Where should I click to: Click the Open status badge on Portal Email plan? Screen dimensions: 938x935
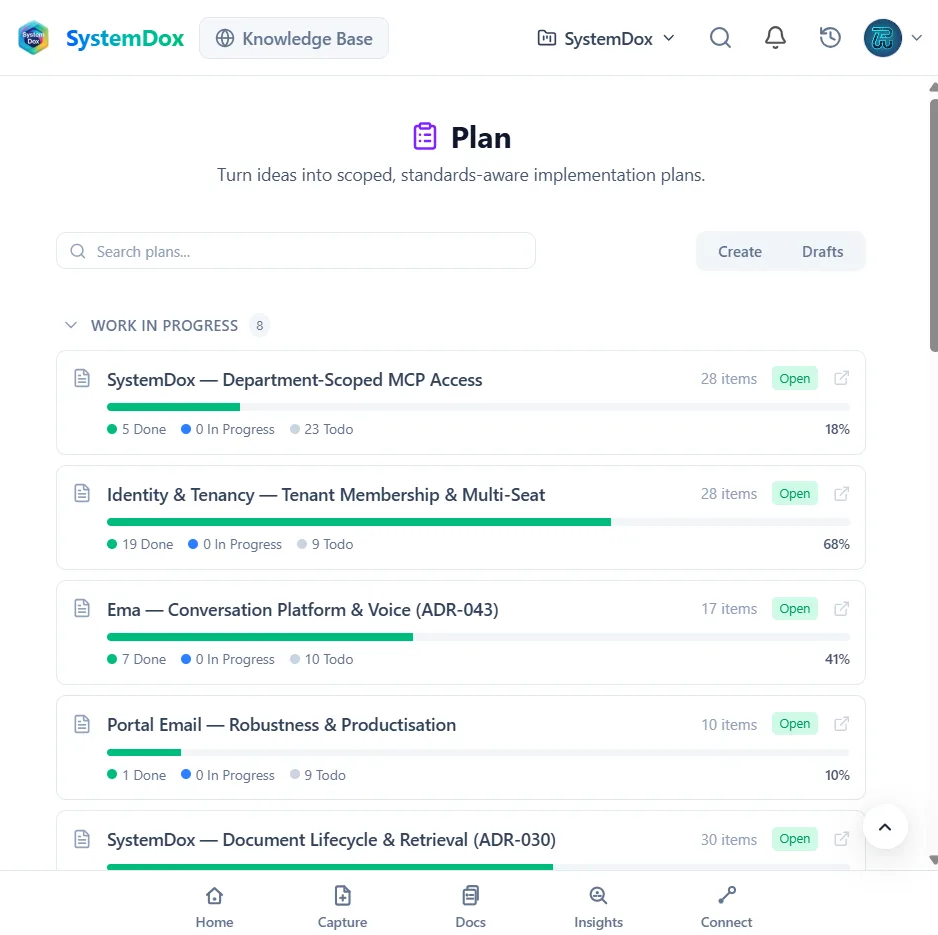794,724
